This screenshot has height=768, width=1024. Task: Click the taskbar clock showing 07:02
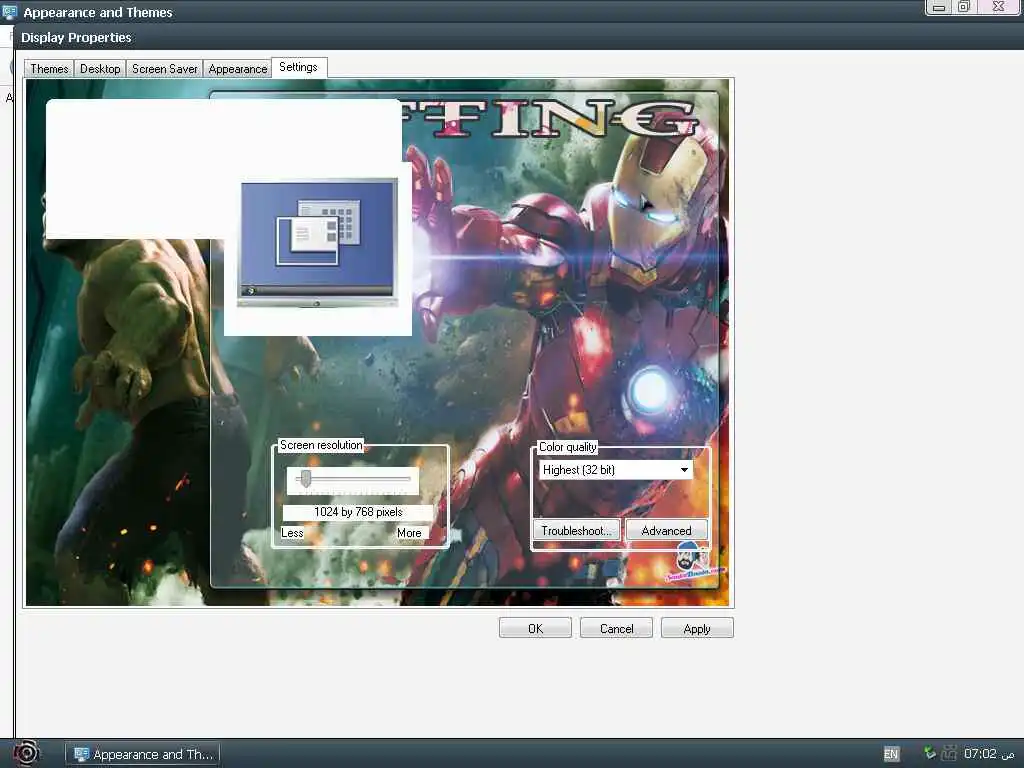pos(989,754)
